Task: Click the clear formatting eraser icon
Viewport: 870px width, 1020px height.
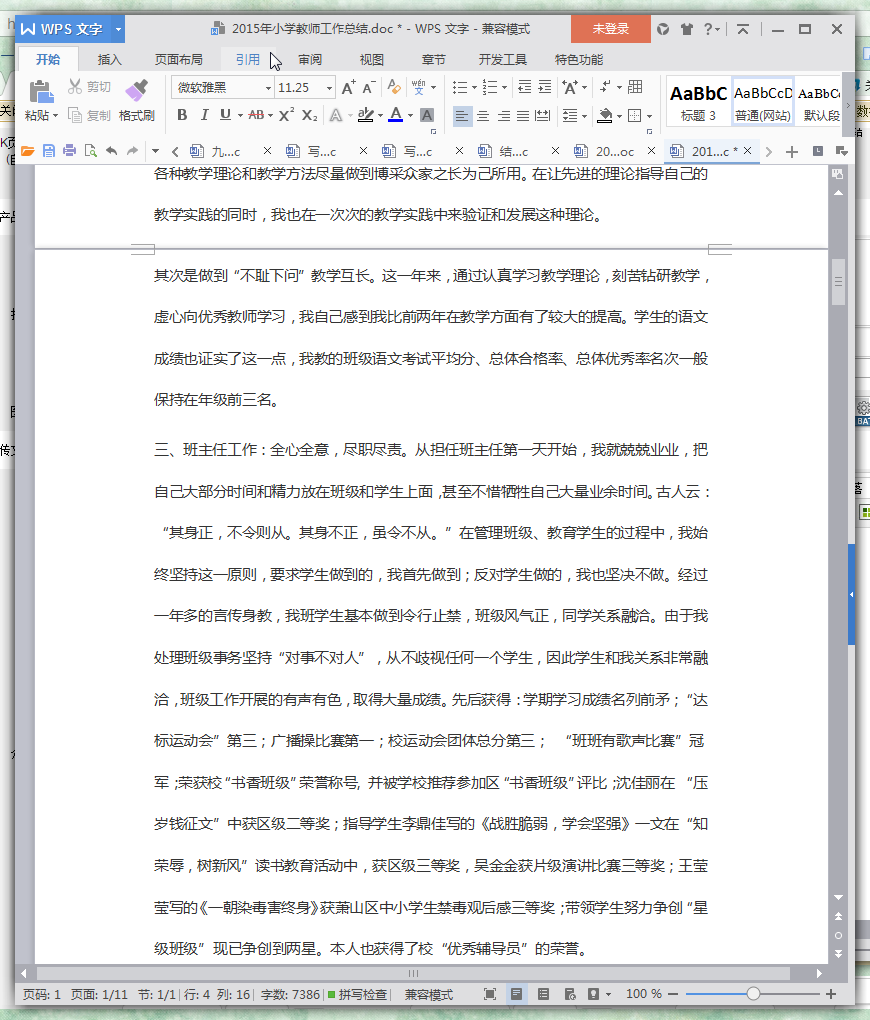Action: (394, 87)
